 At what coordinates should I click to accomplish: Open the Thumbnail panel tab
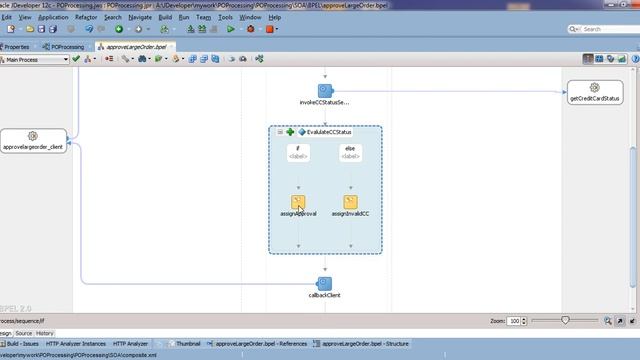click(184, 344)
